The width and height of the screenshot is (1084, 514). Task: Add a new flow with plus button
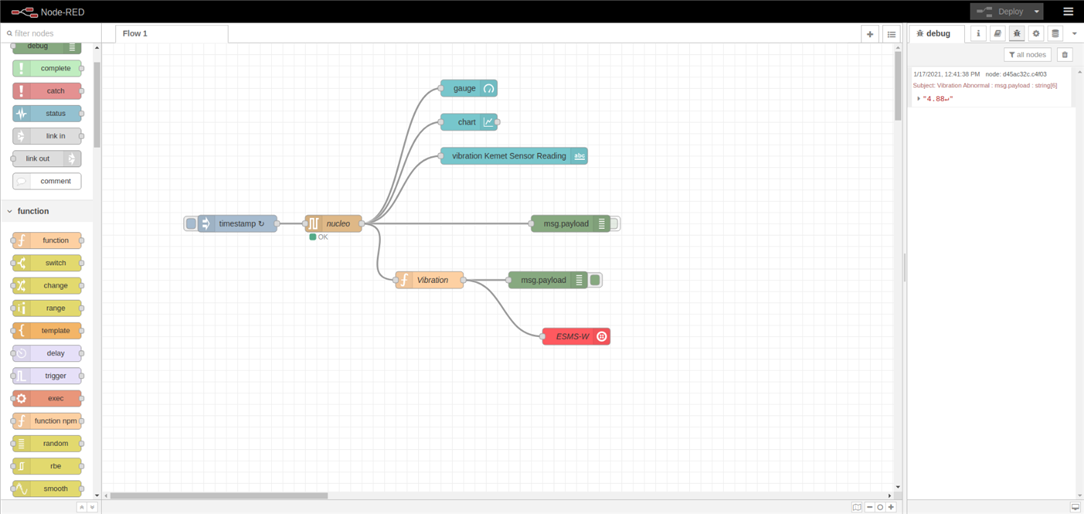coord(870,34)
